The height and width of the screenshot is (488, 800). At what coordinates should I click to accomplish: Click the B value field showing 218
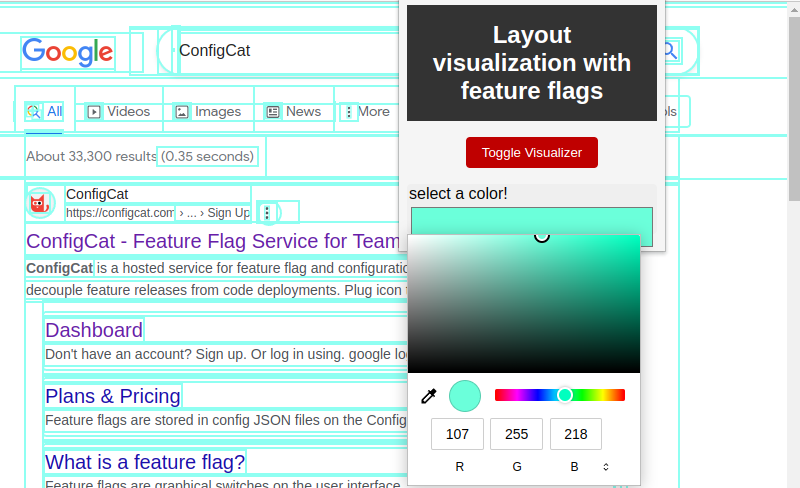coord(576,434)
